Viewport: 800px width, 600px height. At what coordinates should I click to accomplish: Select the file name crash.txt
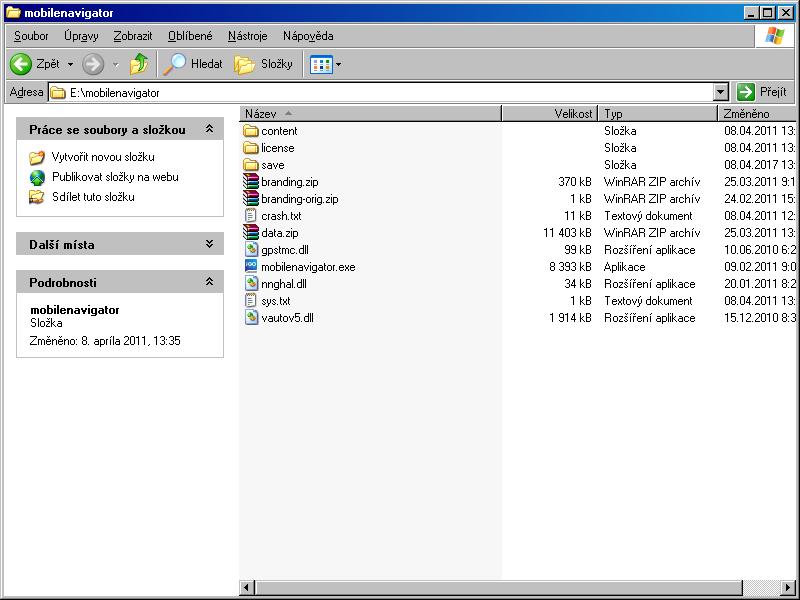tap(281, 216)
